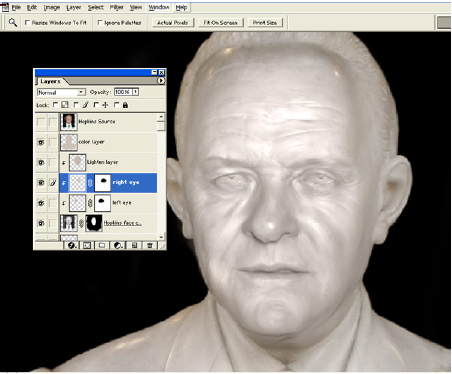Hide the left eye layer
This screenshot has height=374, width=452.
pyautogui.click(x=41, y=203)
